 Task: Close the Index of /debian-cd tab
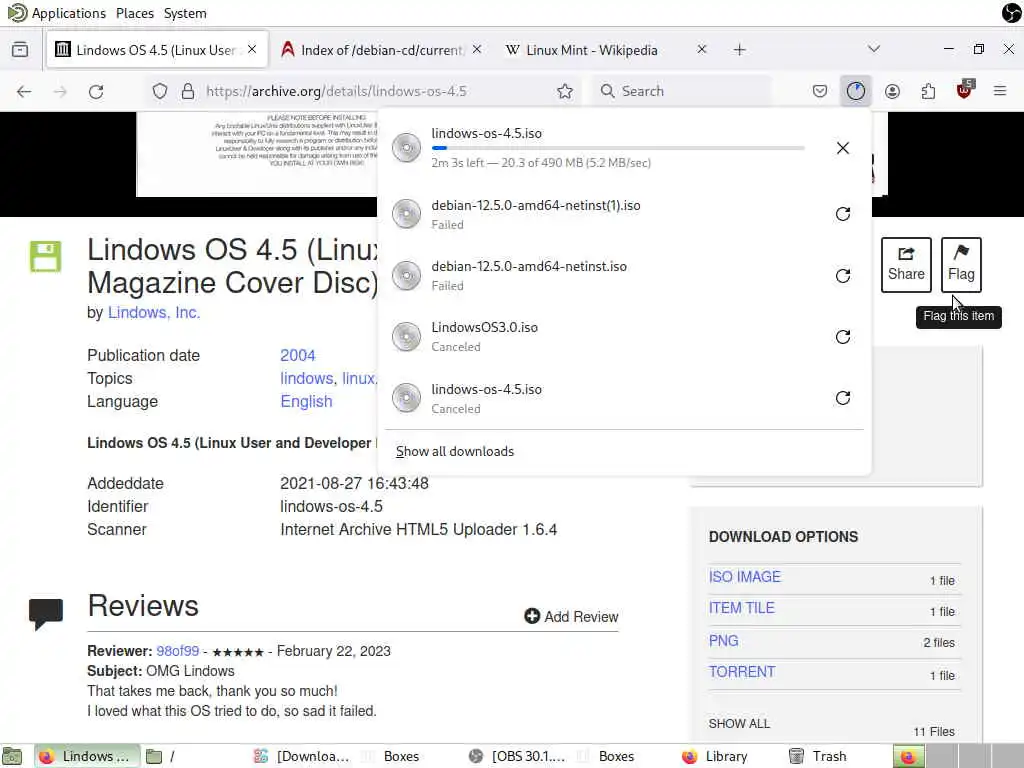click(x=477, y=50)
